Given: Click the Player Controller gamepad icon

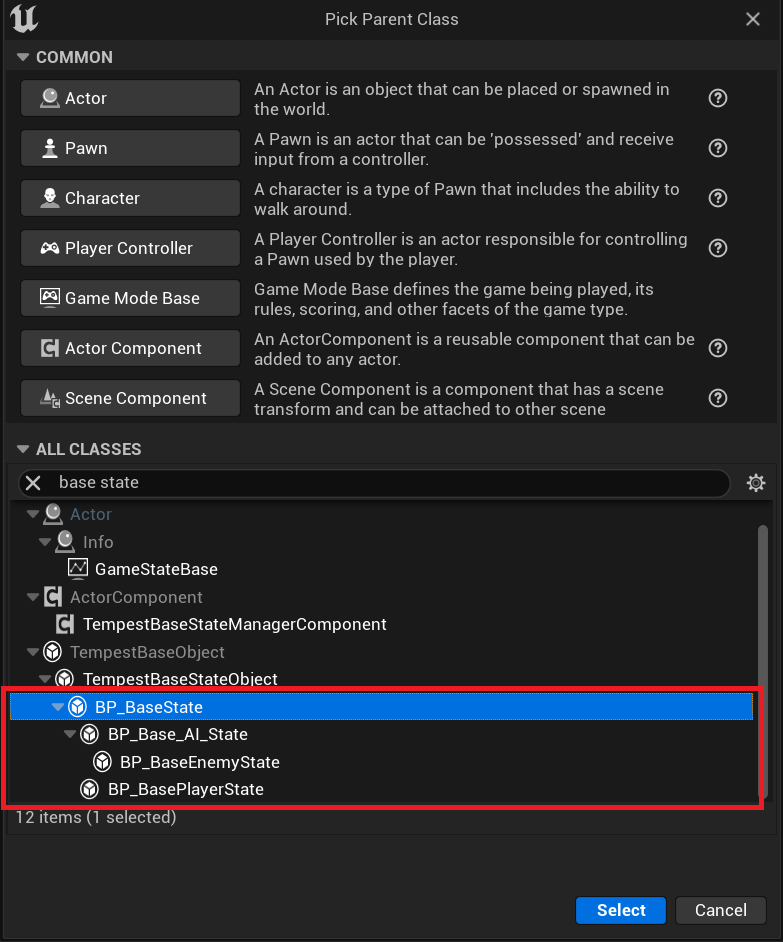Looking at the screenshot, I should pos(48,248).
